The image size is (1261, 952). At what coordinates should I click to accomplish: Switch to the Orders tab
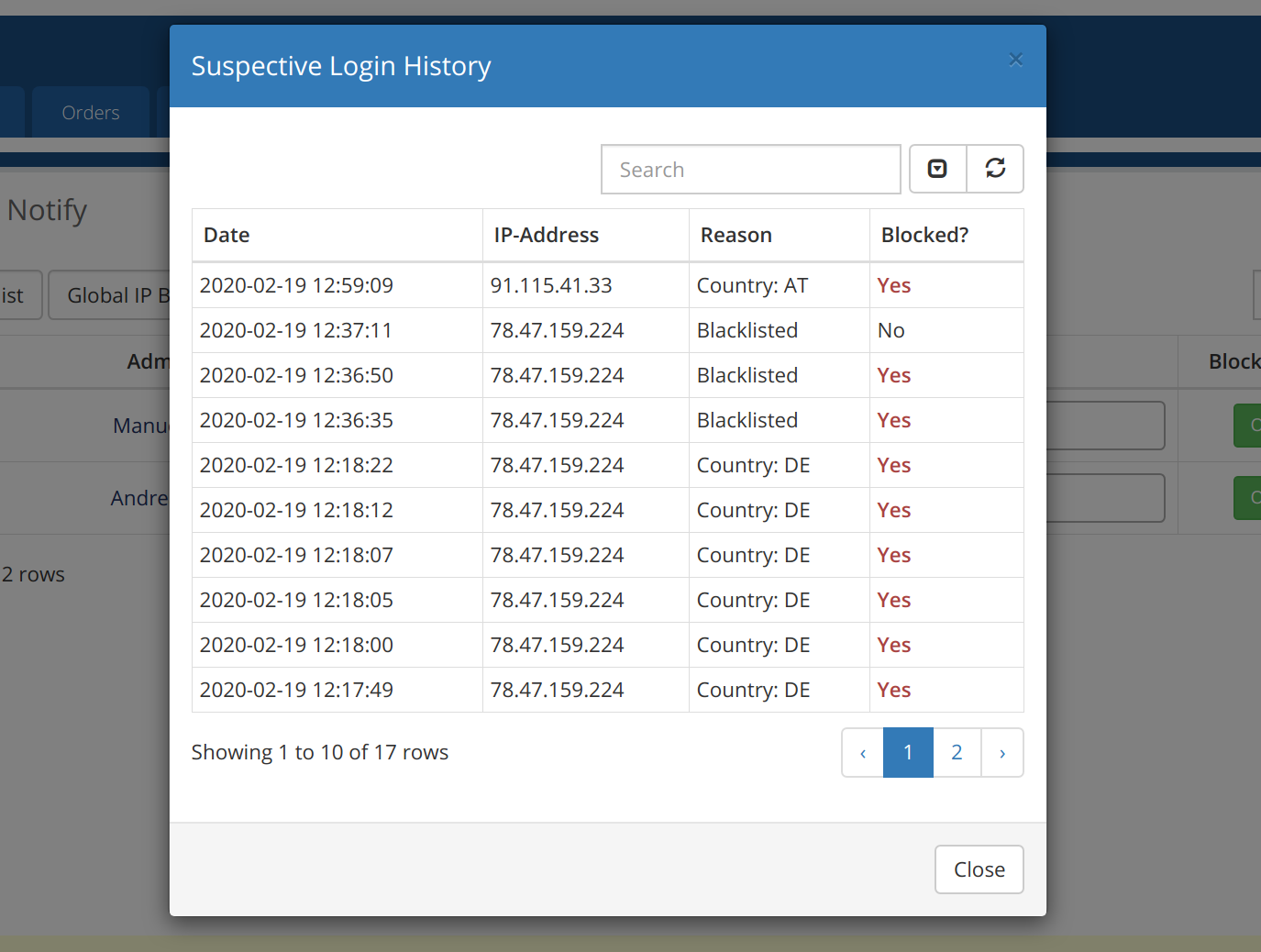coord(90,112)
